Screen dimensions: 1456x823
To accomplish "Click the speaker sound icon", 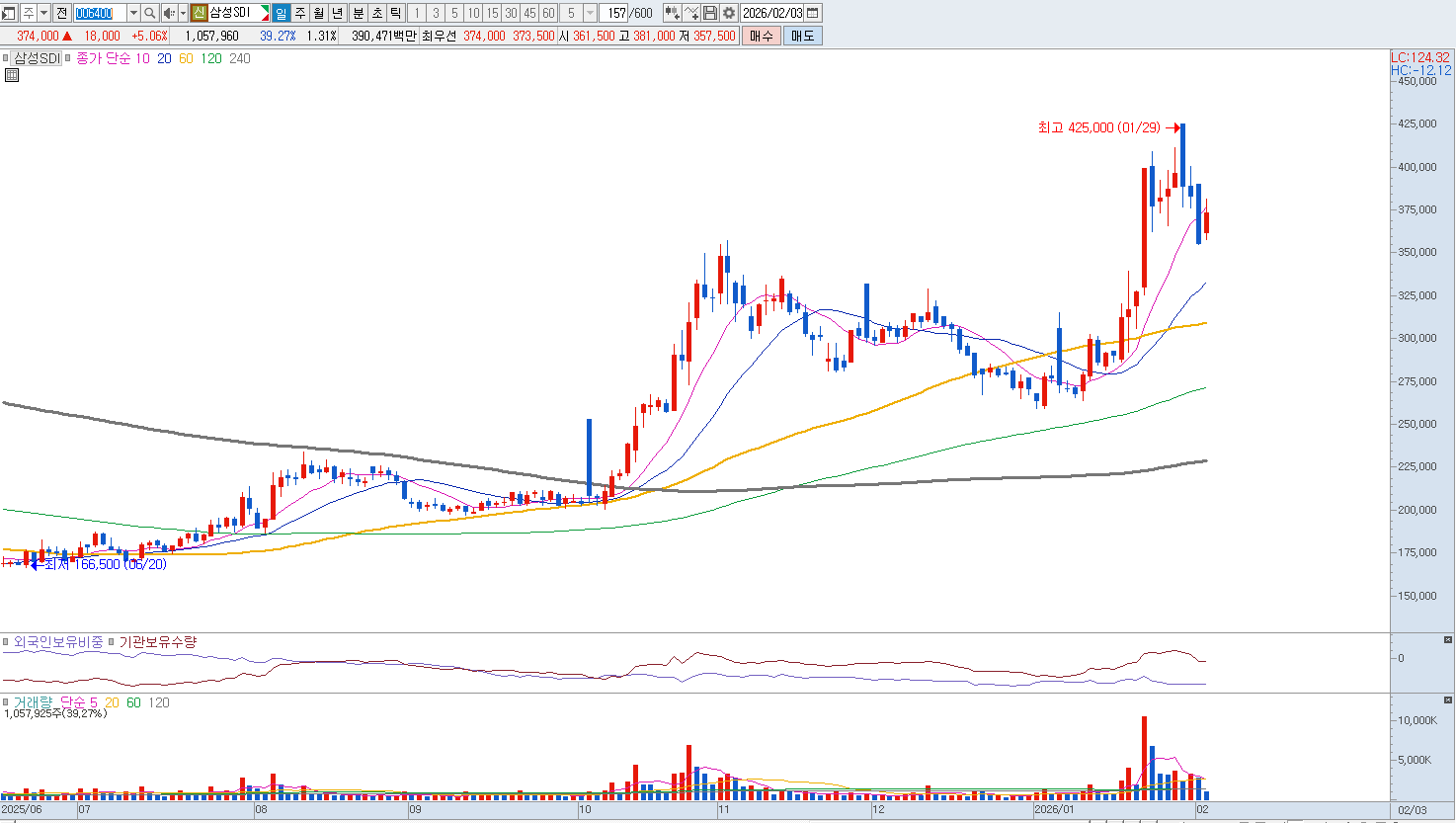I will [x=168, y=13].
